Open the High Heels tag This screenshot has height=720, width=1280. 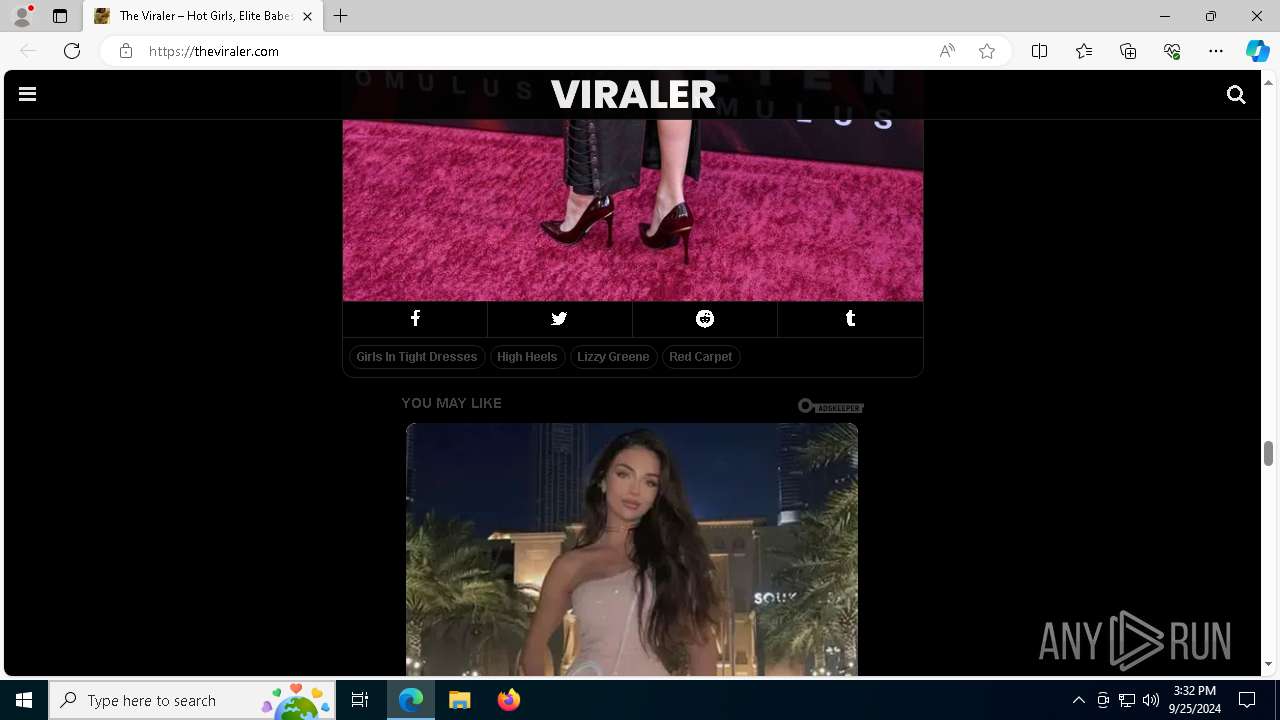point(527,357)
